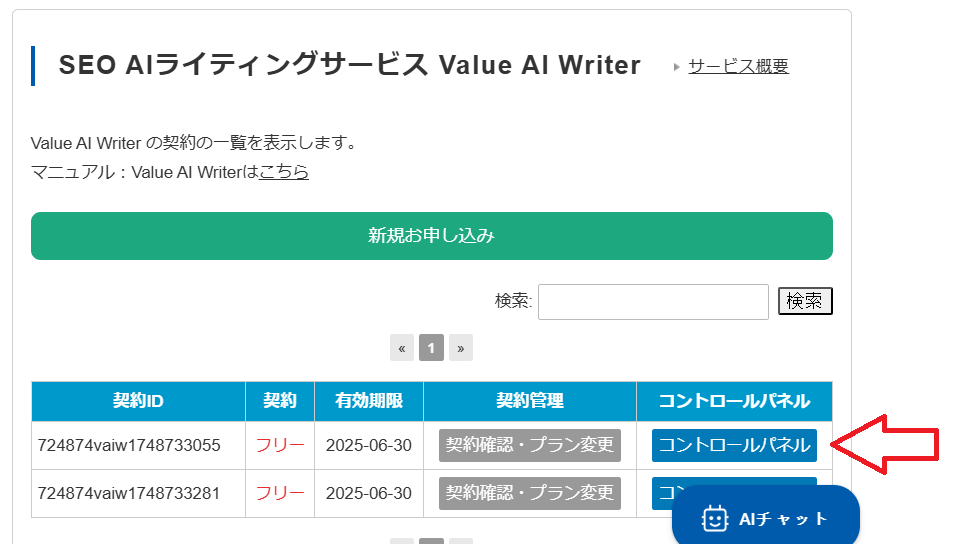
Task: Focus the 検索 input field
Action: pyautogui.click(x=653, y=302)
